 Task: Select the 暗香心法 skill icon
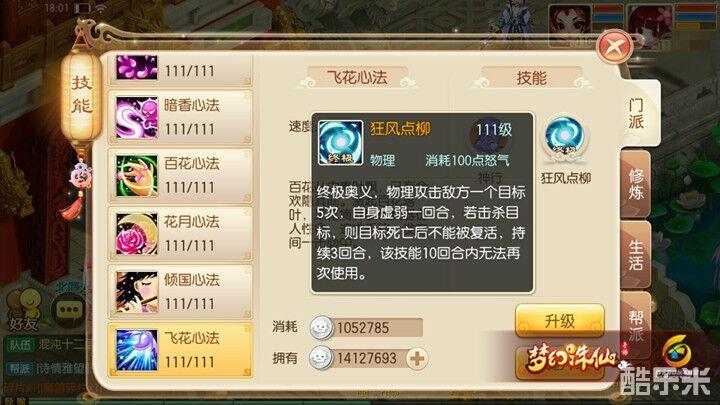(136, 118)
